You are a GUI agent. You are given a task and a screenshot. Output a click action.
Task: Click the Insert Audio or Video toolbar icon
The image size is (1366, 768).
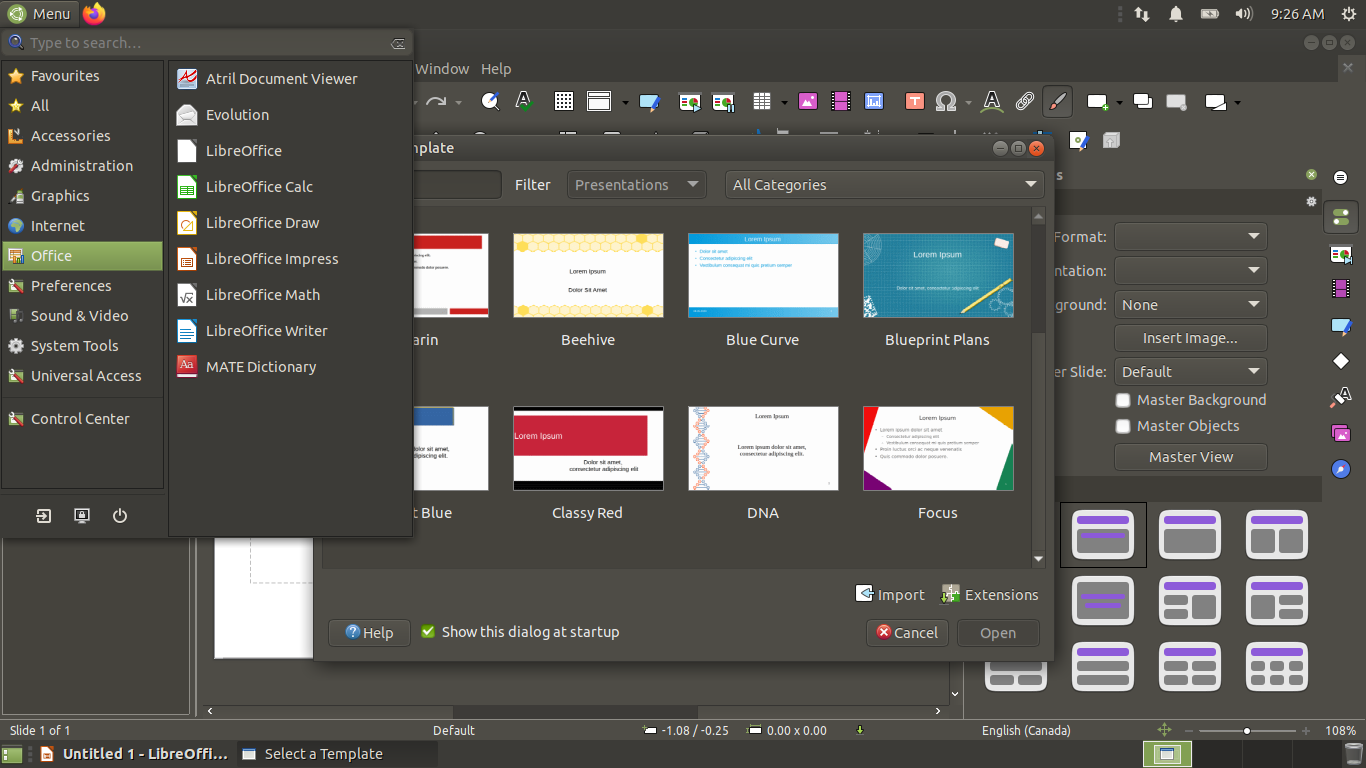pos(840,101)
